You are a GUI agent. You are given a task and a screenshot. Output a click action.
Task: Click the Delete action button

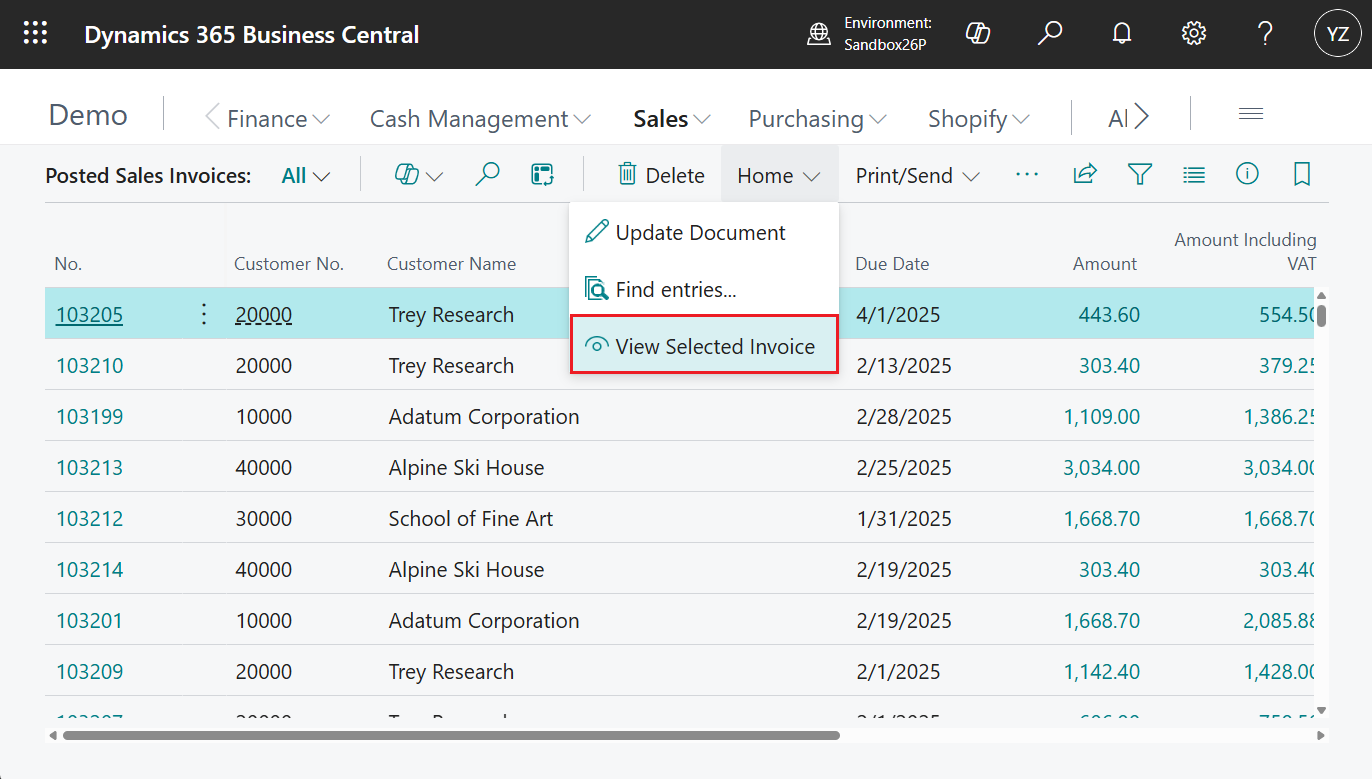click(x=662, y=174)
